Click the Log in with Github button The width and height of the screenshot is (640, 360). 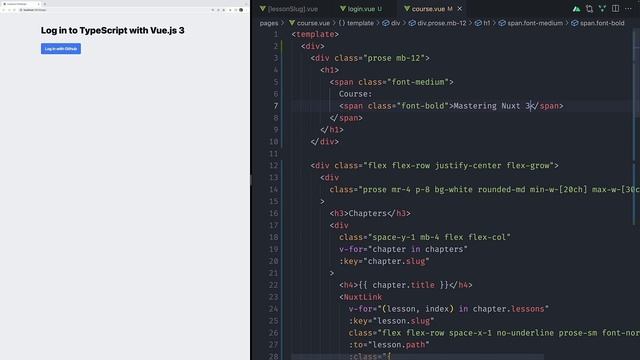[x=61, y=49]
